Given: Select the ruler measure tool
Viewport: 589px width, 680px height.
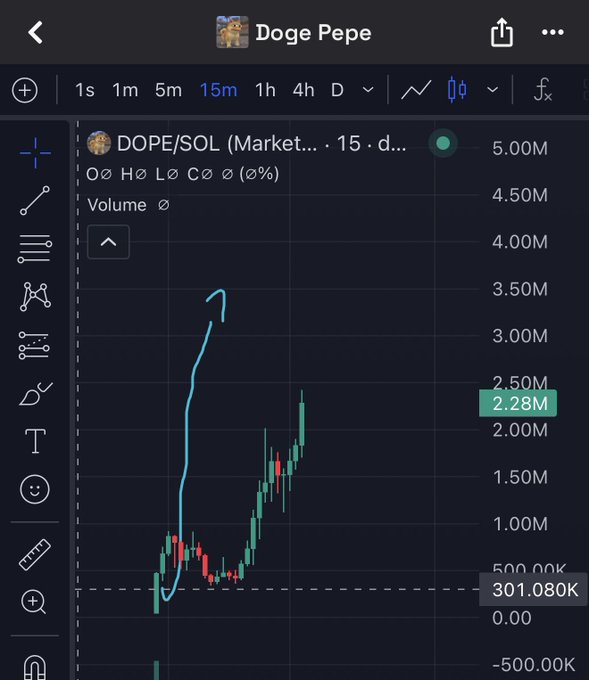Looking at the screenshot, I should [35, 555].
